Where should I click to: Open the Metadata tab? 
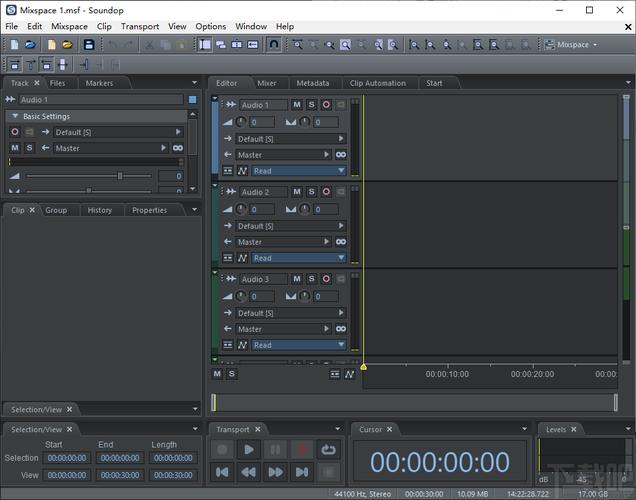click(313, 83)
